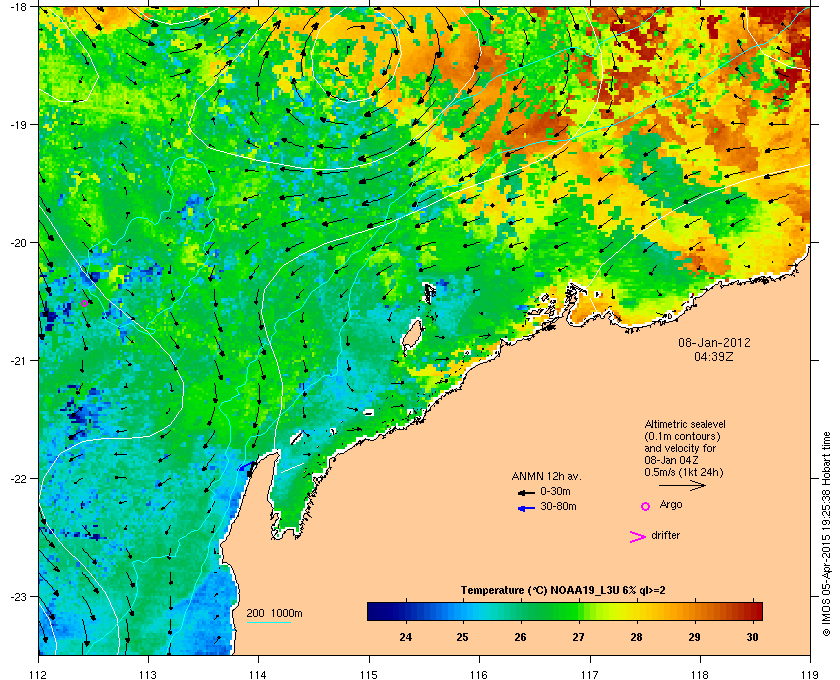Click the magenta drifter chevron in the legend
840x680 pixels.
pyautogui.click(x=638, y=537)
